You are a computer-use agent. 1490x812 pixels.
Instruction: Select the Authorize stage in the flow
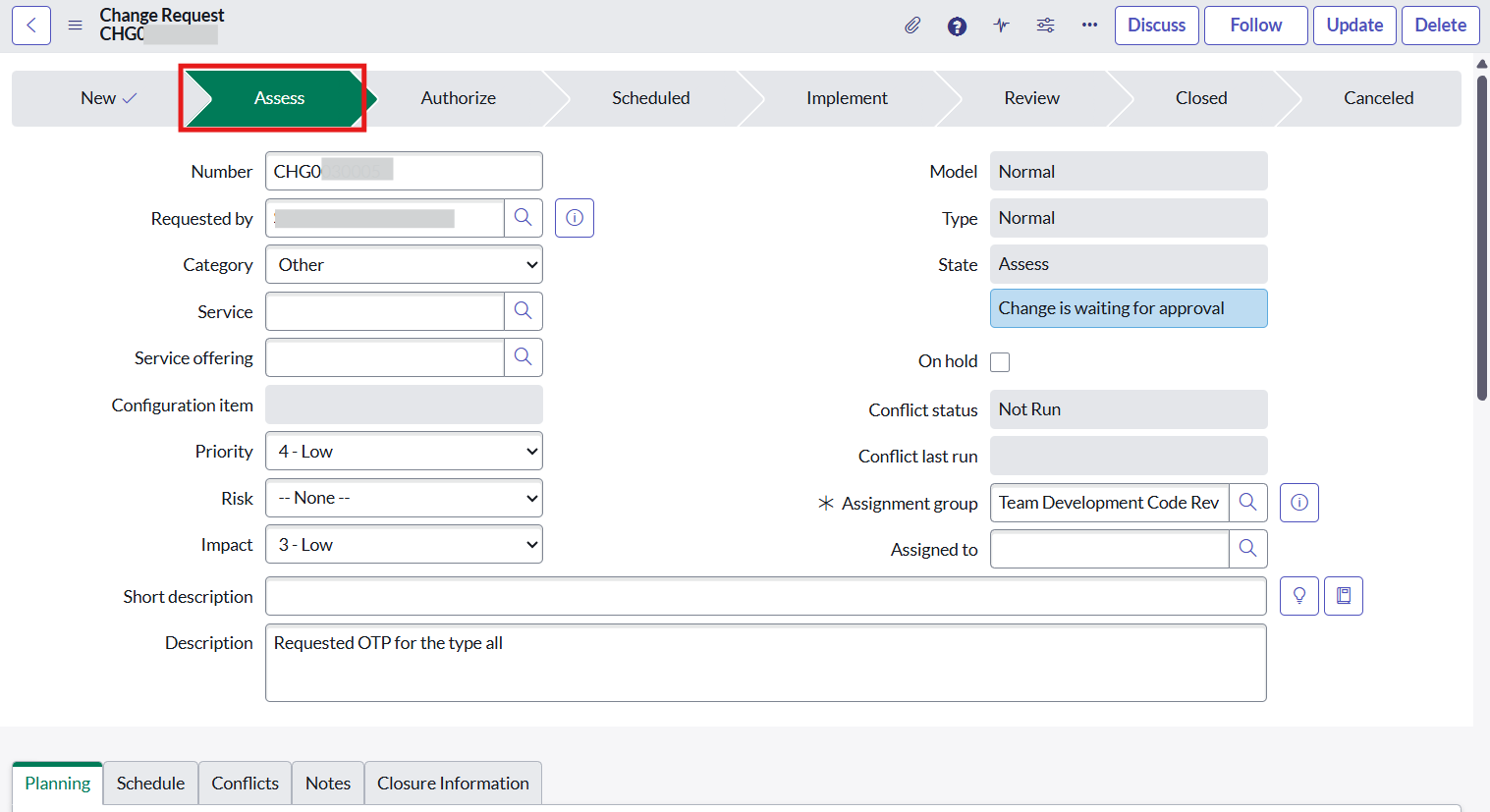point(459,98)
